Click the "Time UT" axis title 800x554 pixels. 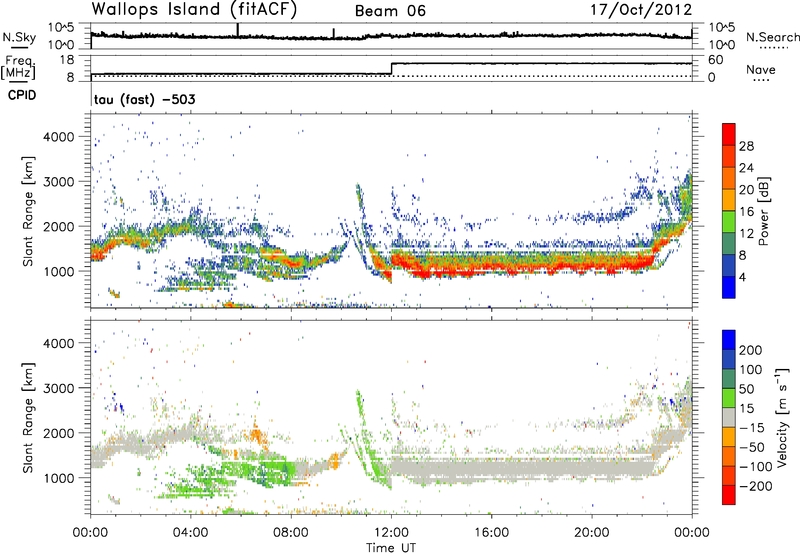(x=391, y=548)
